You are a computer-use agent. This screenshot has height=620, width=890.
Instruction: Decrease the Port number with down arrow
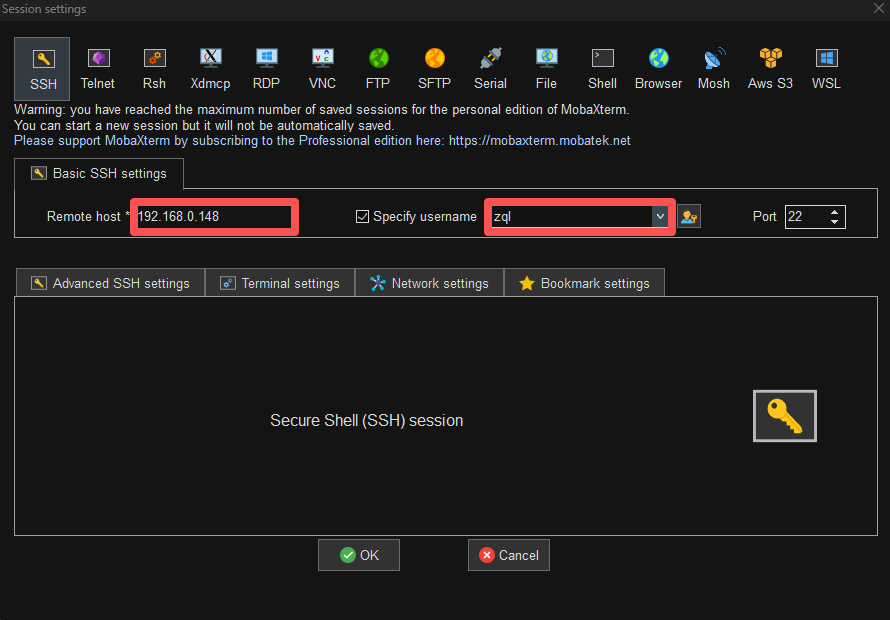click(x=835, y=222)
